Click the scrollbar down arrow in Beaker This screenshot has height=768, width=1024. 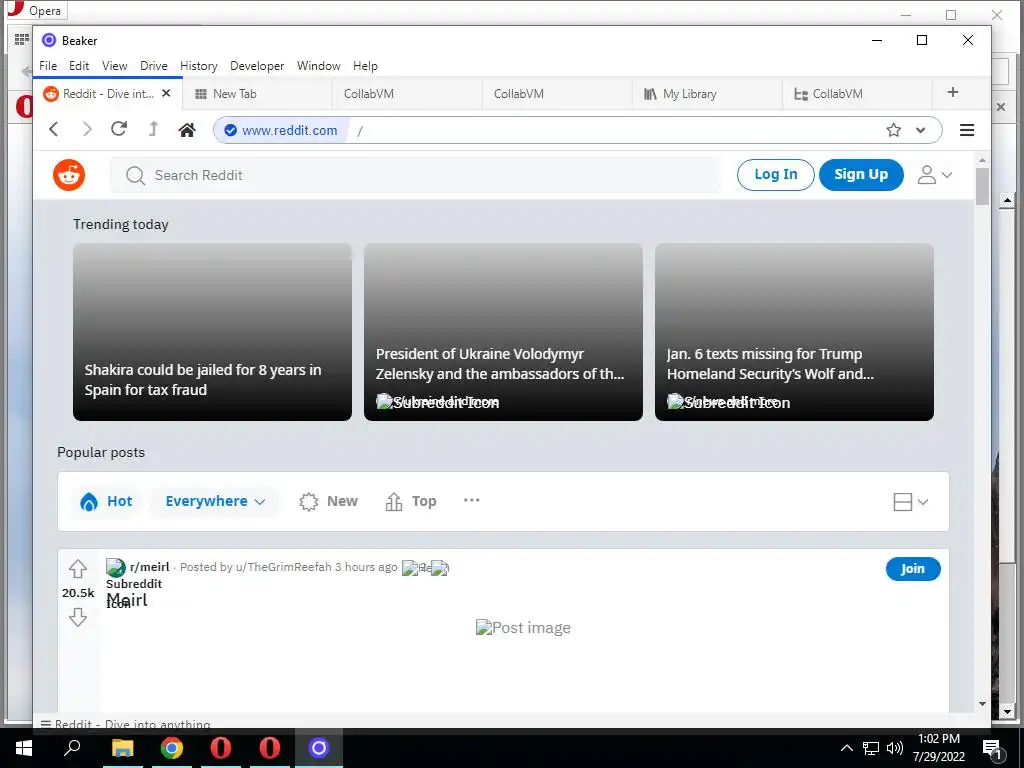tap(982, 703)
